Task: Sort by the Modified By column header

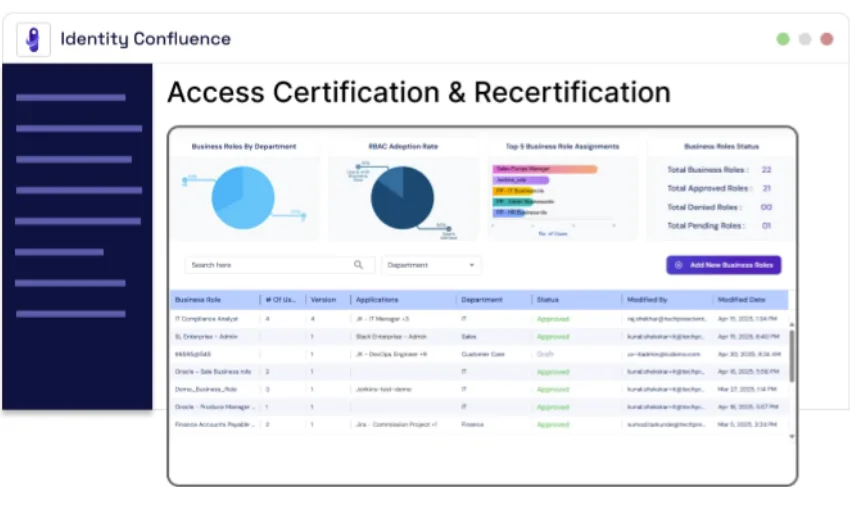Action: [x=647, y=299]
